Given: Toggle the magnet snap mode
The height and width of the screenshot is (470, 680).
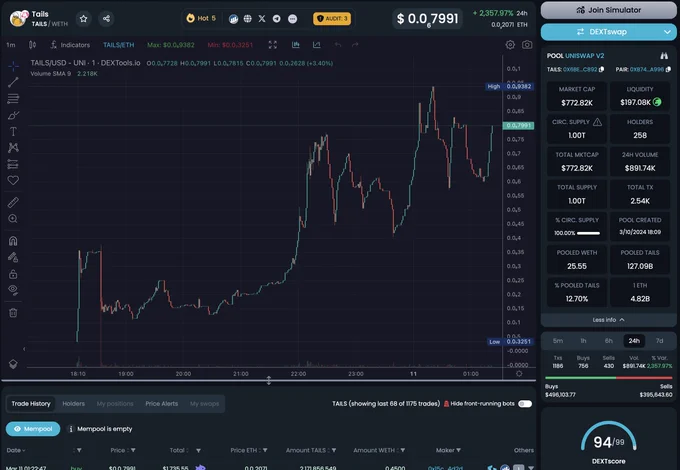Looking at the screenshot, I should pyautogui.click(x=13, y=241).
